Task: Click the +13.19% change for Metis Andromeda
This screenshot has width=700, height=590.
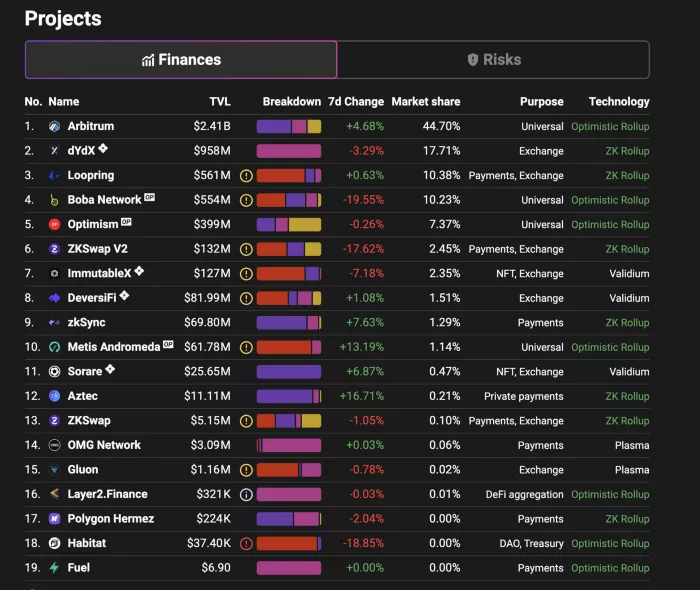Action: [x=362, y=347]
